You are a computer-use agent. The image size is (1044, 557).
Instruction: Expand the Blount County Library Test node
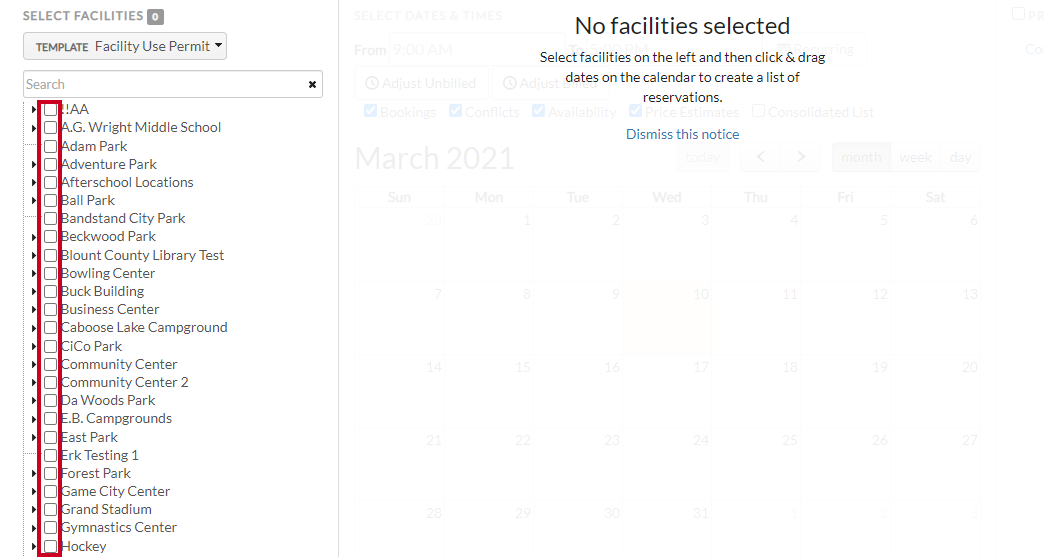pos(33,256)
